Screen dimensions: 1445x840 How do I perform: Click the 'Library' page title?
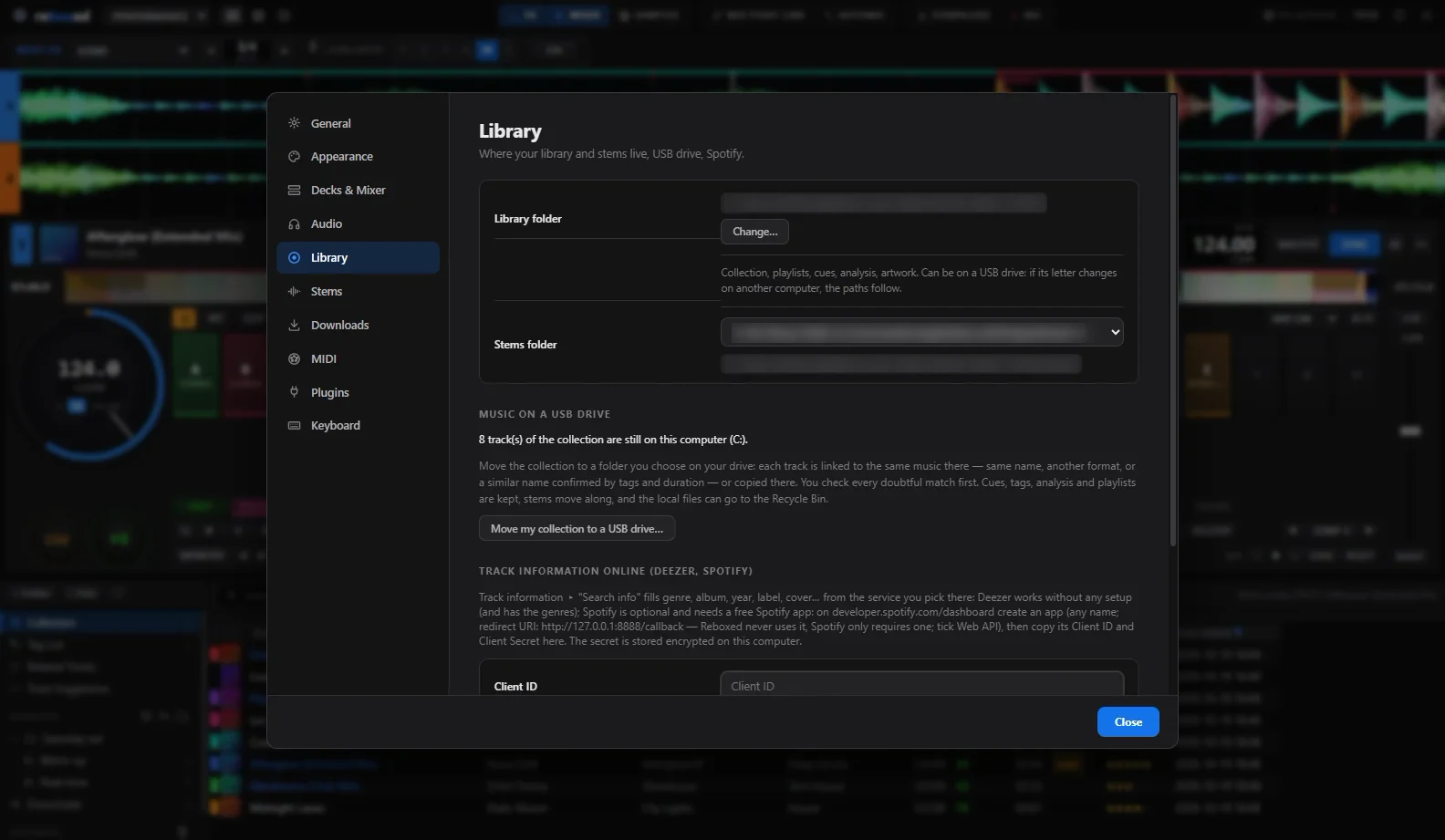coord(510,131)
